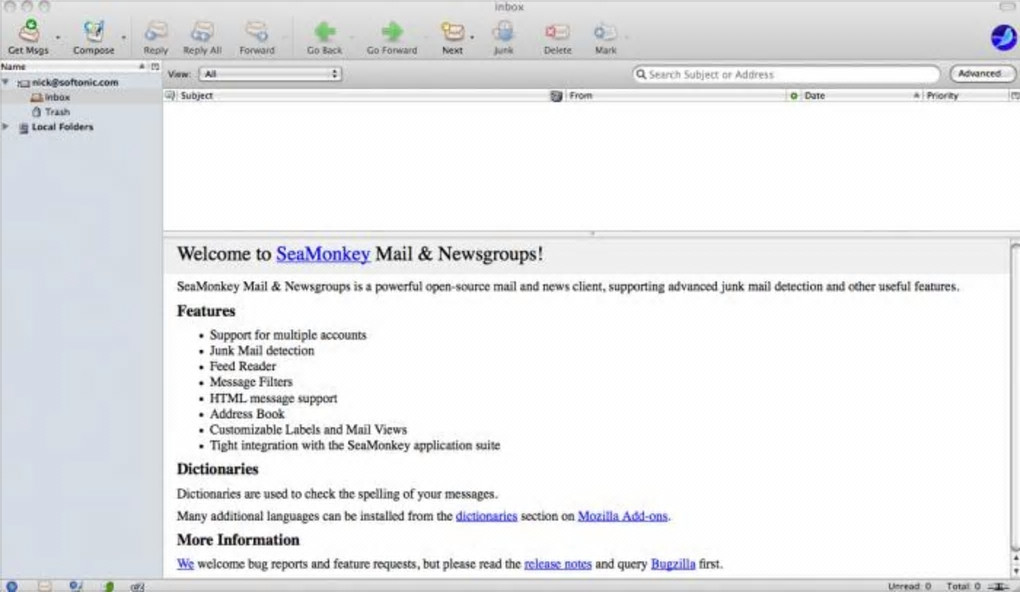Screen dimensions: 1020x592
Task: Click the "We" link
Action: (185, 564)
